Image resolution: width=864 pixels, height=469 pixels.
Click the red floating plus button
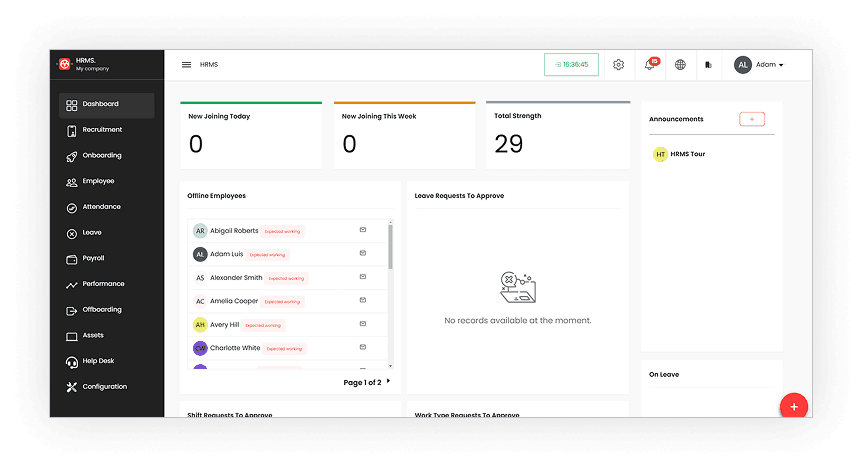click(x=793, y=405)
